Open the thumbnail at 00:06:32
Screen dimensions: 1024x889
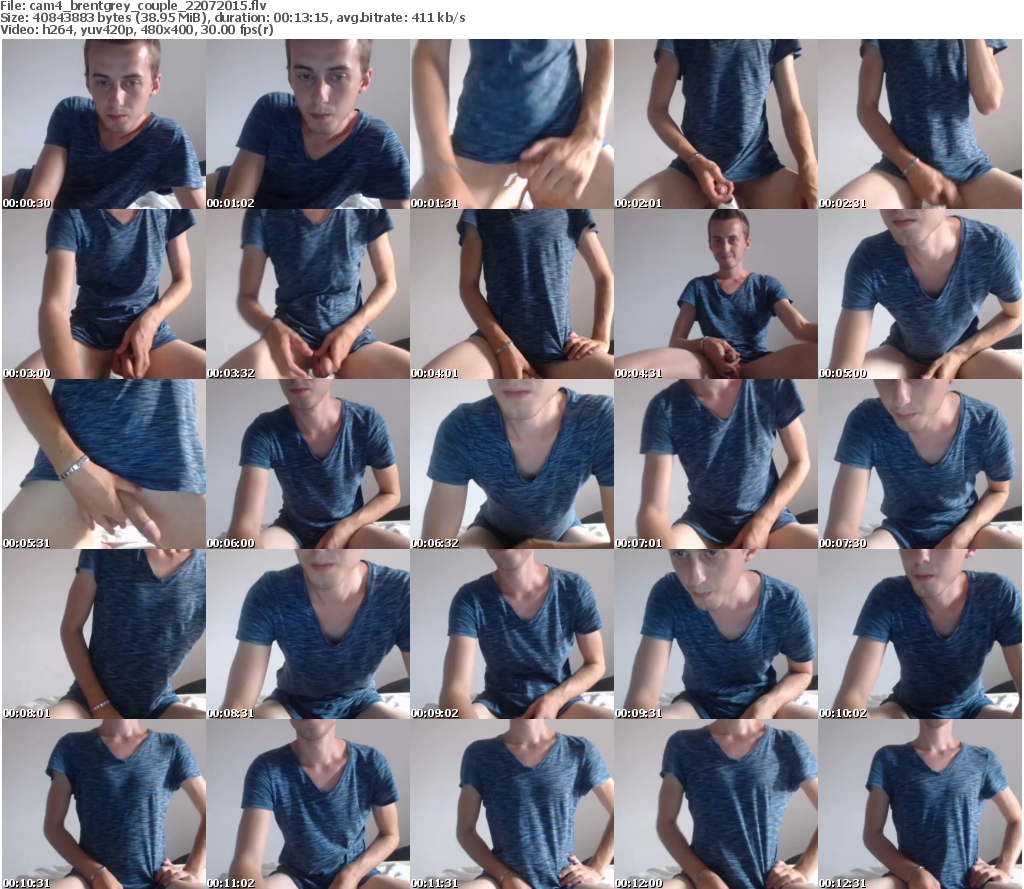click(x=512, y=464)
